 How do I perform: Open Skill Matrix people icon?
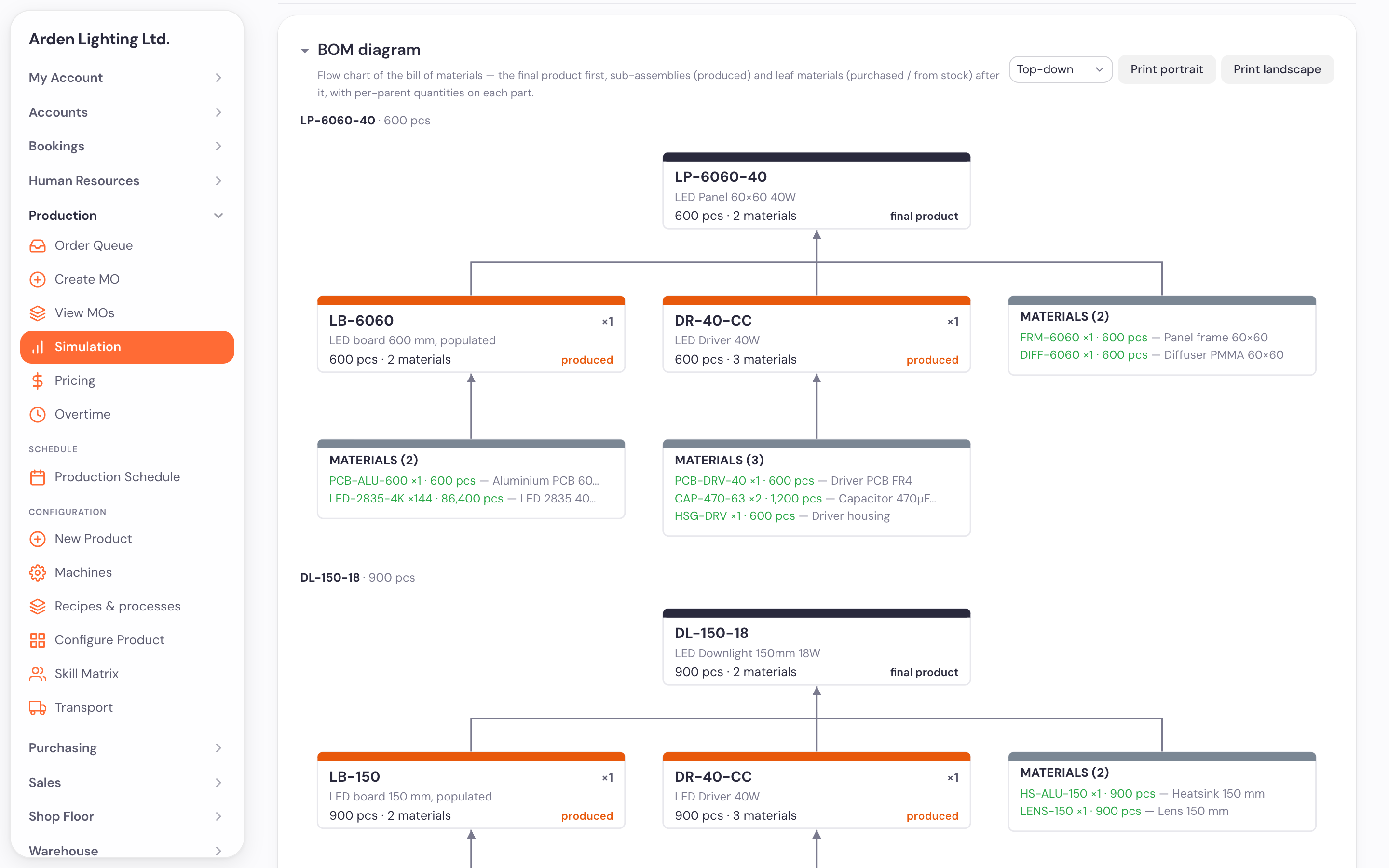tap(37, 674)
